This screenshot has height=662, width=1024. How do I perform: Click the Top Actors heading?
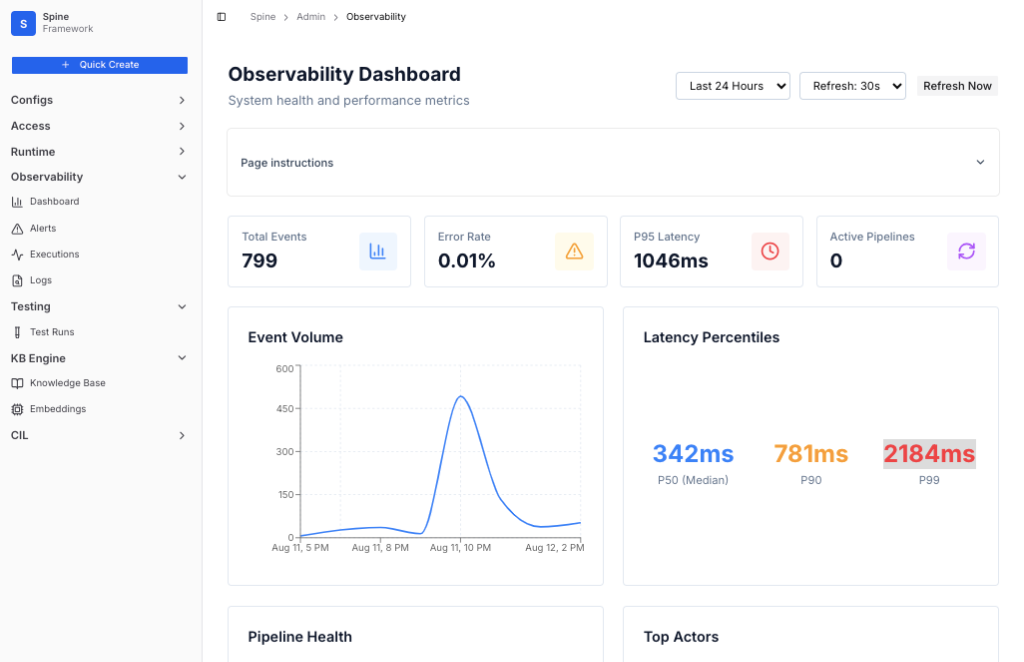681,637
